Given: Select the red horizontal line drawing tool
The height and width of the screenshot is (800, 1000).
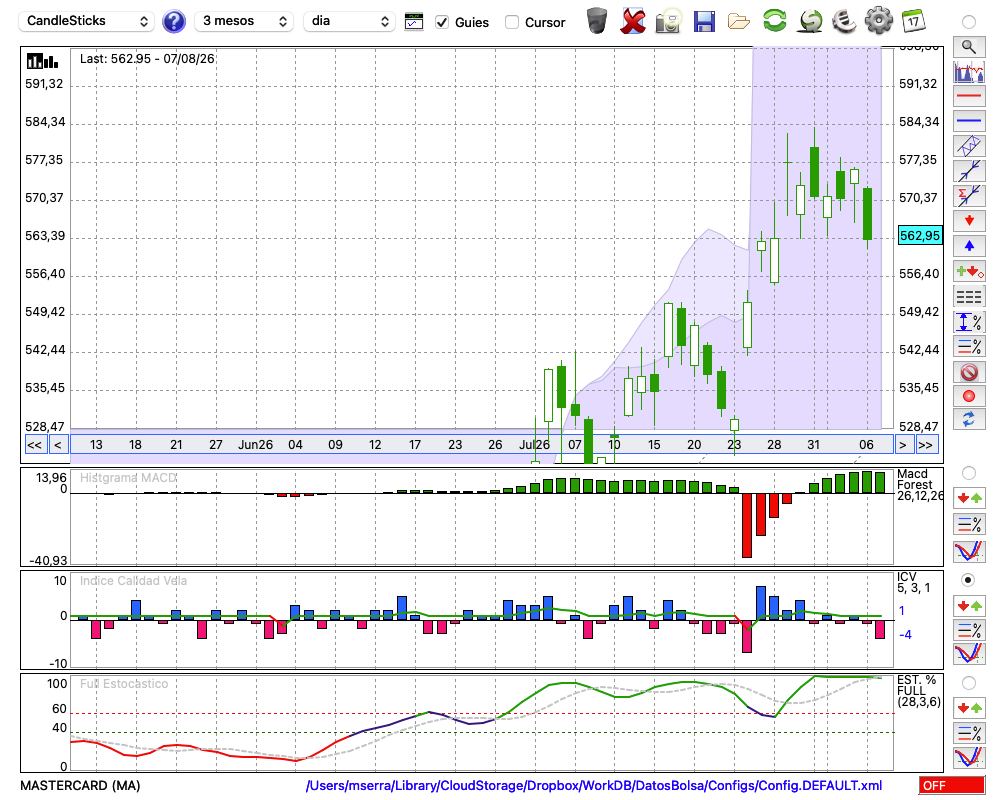Looking at the screenshot, I should (969, 96).
